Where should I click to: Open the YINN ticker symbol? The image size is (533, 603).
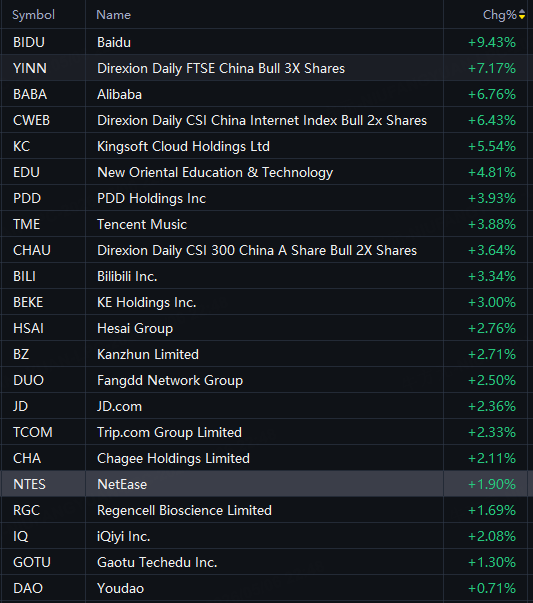[30, 68]
